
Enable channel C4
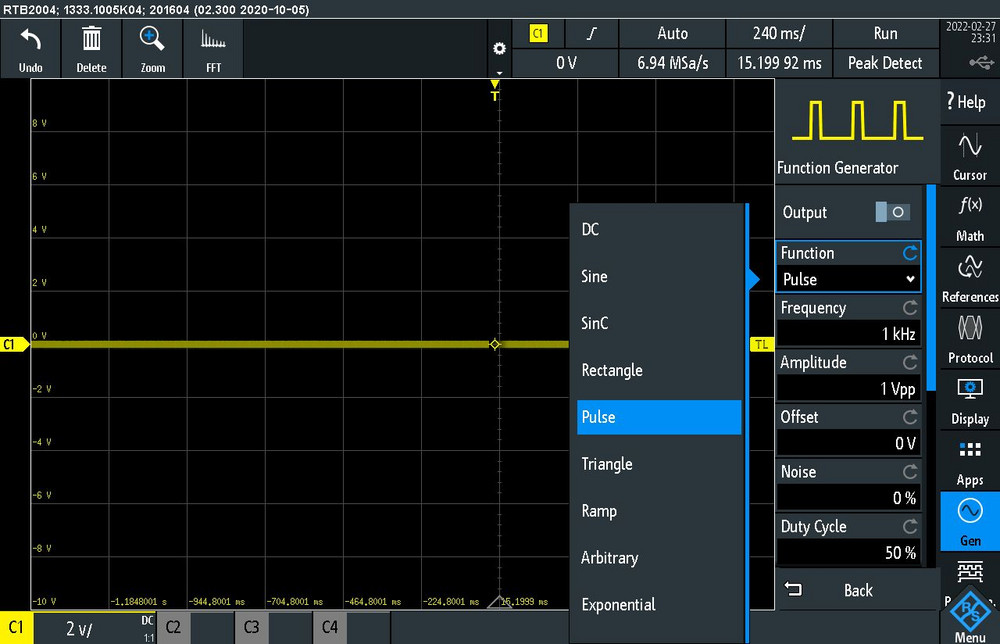pyautogui.click(x=330, y=627)
